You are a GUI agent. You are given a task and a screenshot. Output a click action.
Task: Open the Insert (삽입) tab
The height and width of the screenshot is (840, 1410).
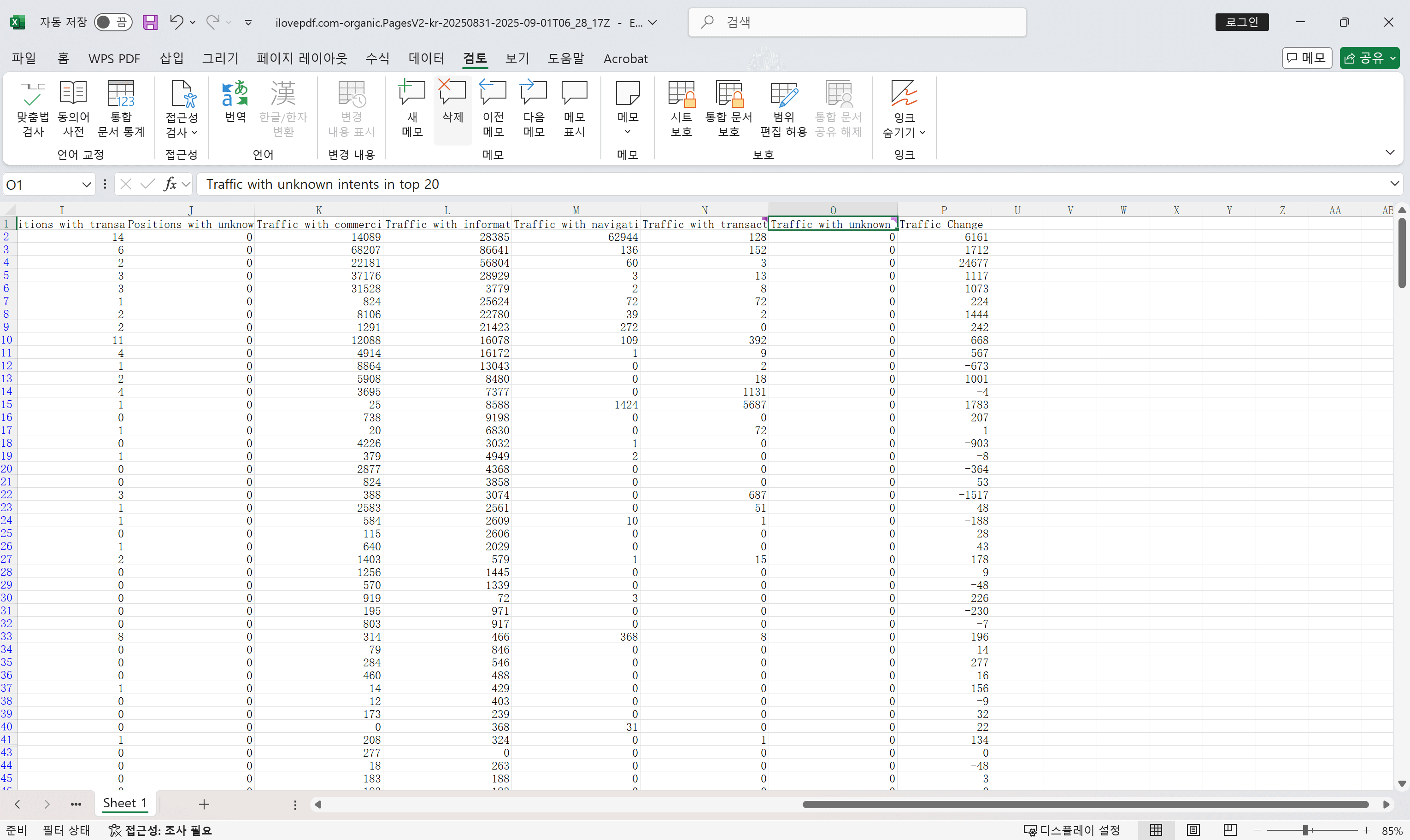tap(171, 58)
